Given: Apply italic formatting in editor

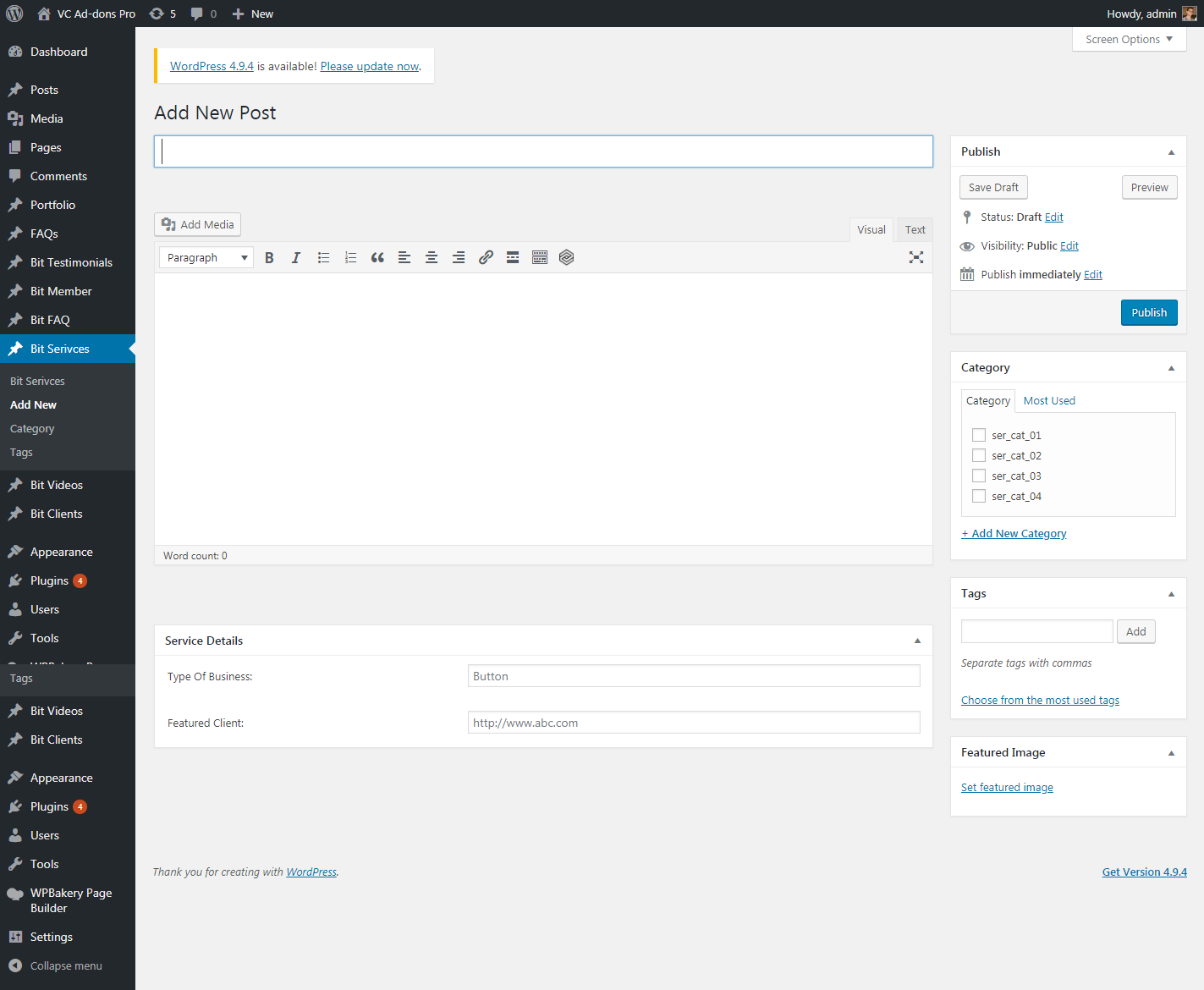Looking at the screenshot, I should click(x=296, y=258).
